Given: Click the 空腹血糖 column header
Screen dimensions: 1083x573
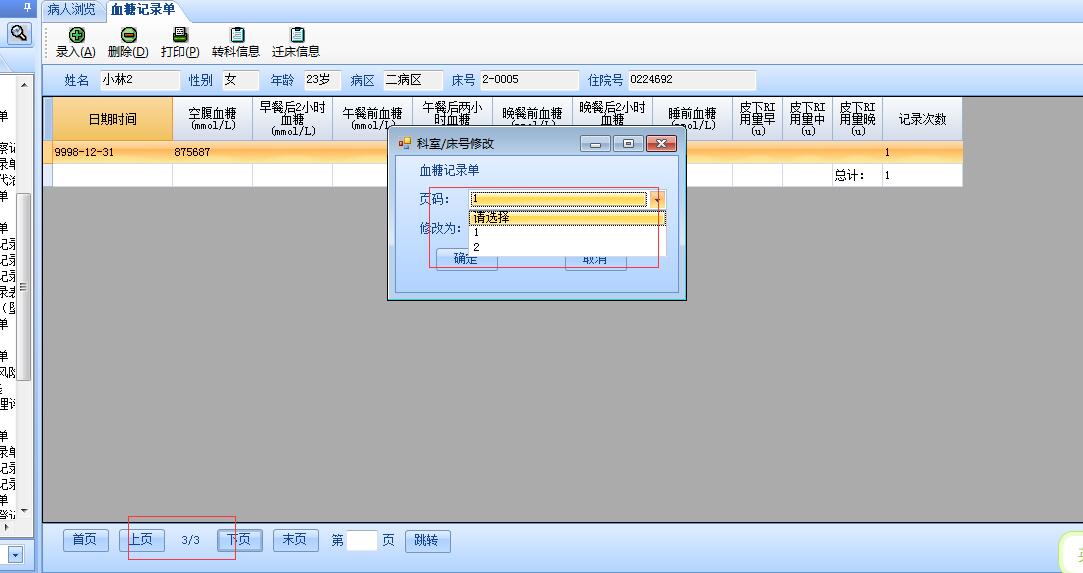Looking at the screenshot, I should 213,119.
